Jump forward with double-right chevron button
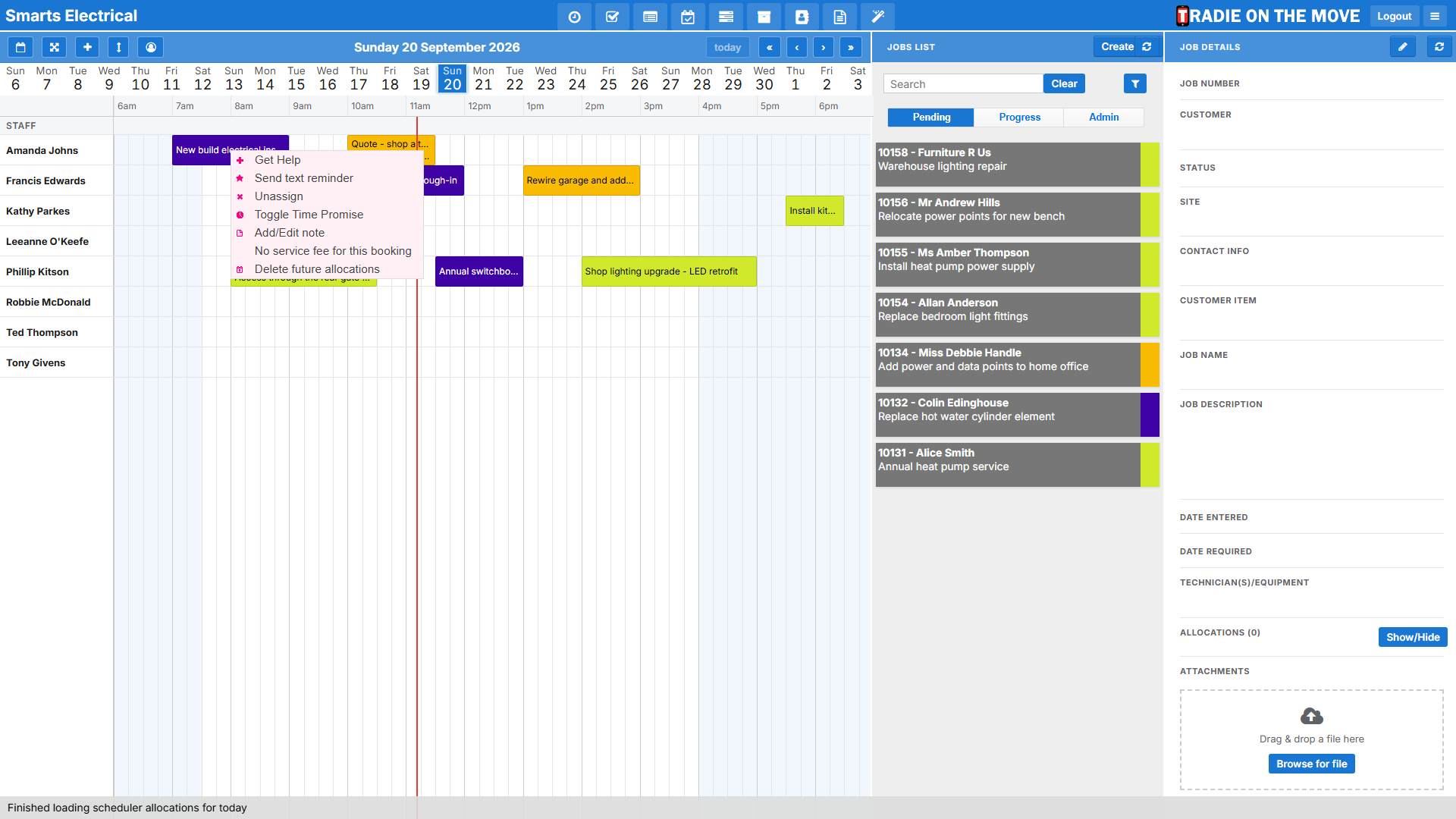Screen dimensions: 1456x819 pyautogui.click(x=851, y=47)
